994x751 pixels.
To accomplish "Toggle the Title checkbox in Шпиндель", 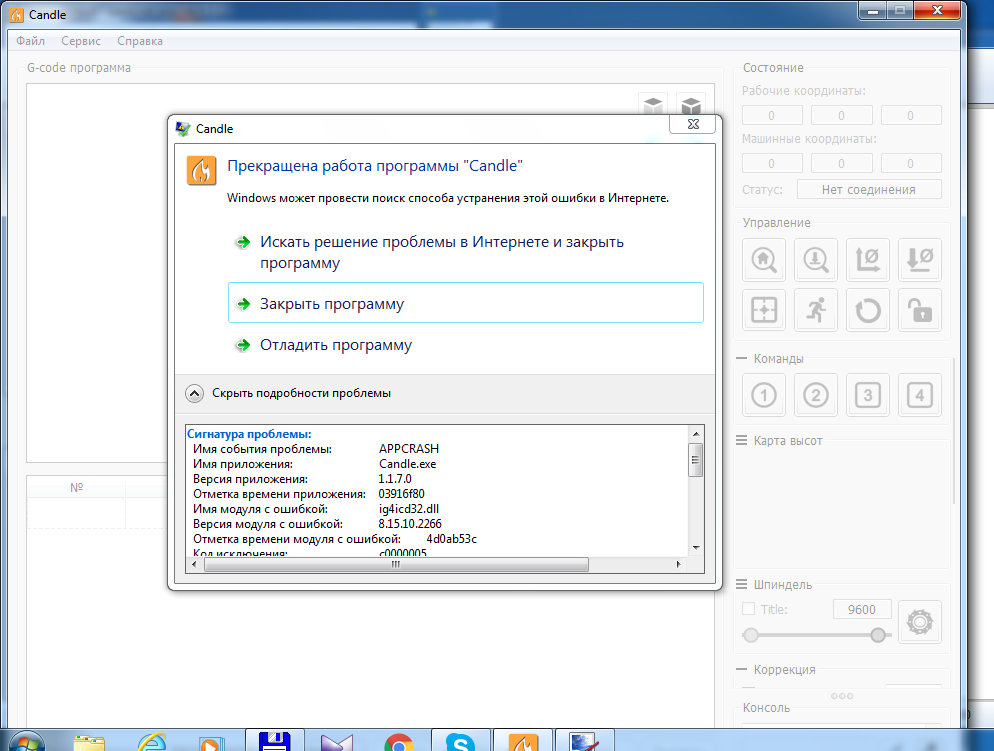I will tap(749, 609).
